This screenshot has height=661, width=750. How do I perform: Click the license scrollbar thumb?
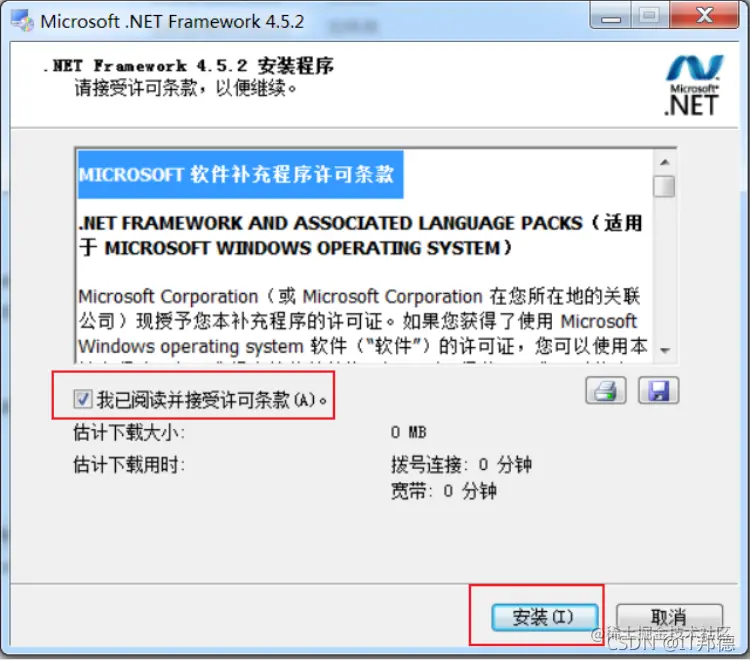[x=664, y=186]
